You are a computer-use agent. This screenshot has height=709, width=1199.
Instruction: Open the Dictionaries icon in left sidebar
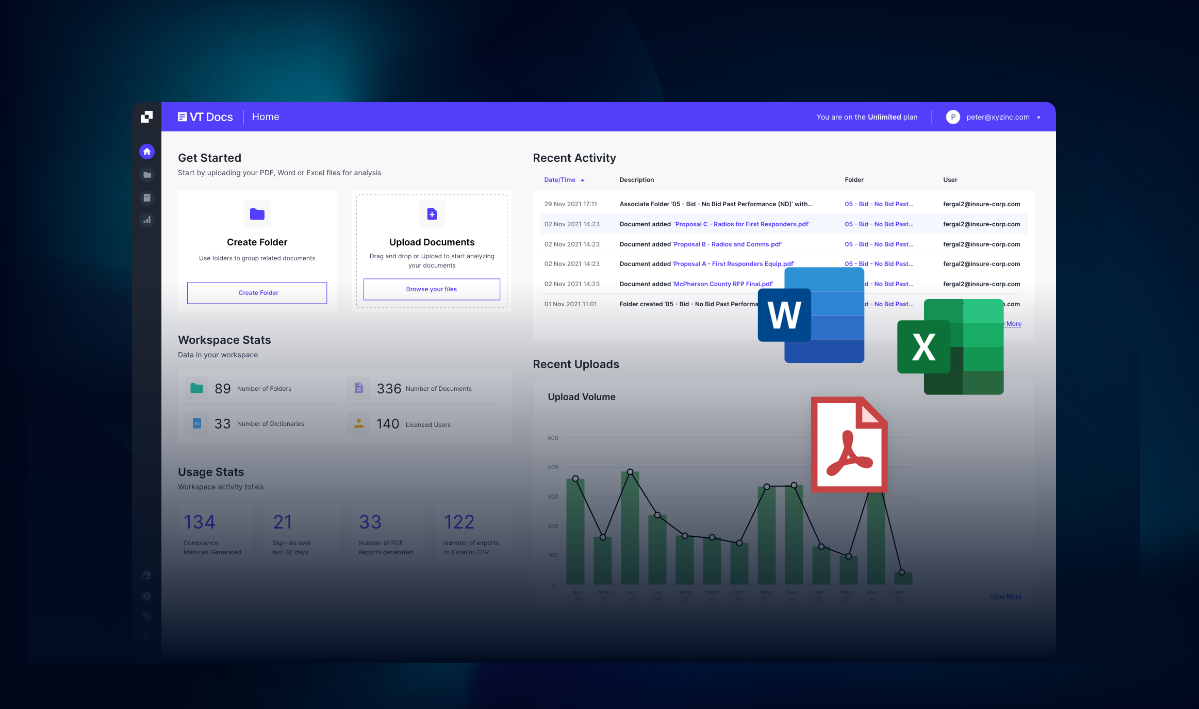147,198
